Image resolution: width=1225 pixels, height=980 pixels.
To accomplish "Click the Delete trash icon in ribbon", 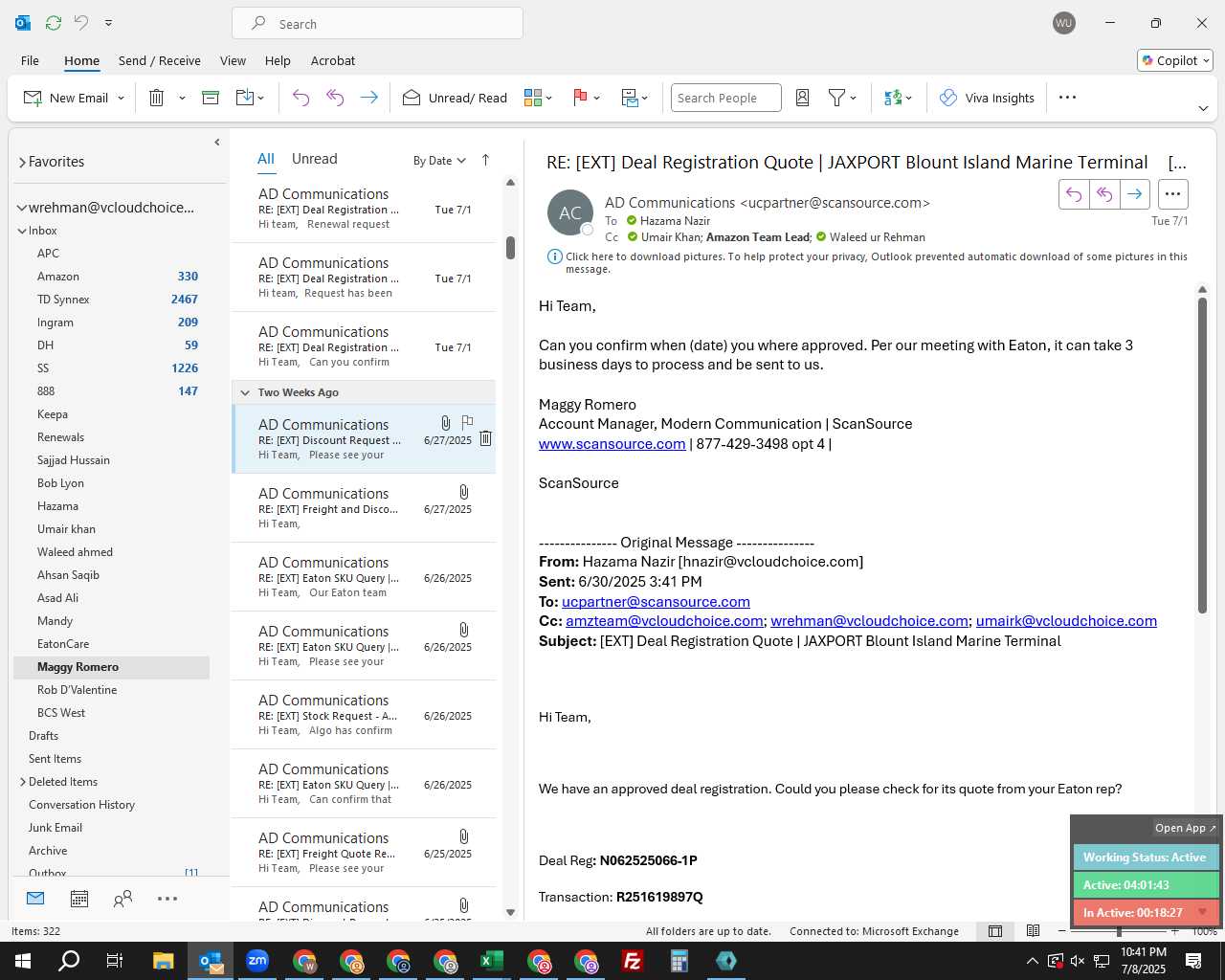I will pyautogui.click(x=157, y=98).
